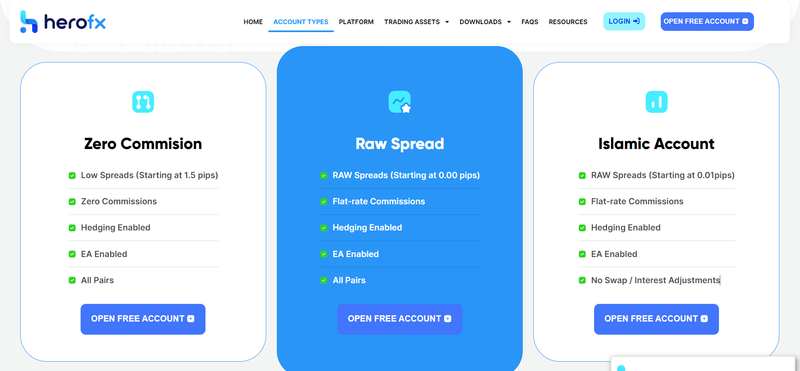Screen dimensions: 800x371
Task: Click checkmark beside EA Enabled in Islamic Account
Action: (x=582, y=254)
